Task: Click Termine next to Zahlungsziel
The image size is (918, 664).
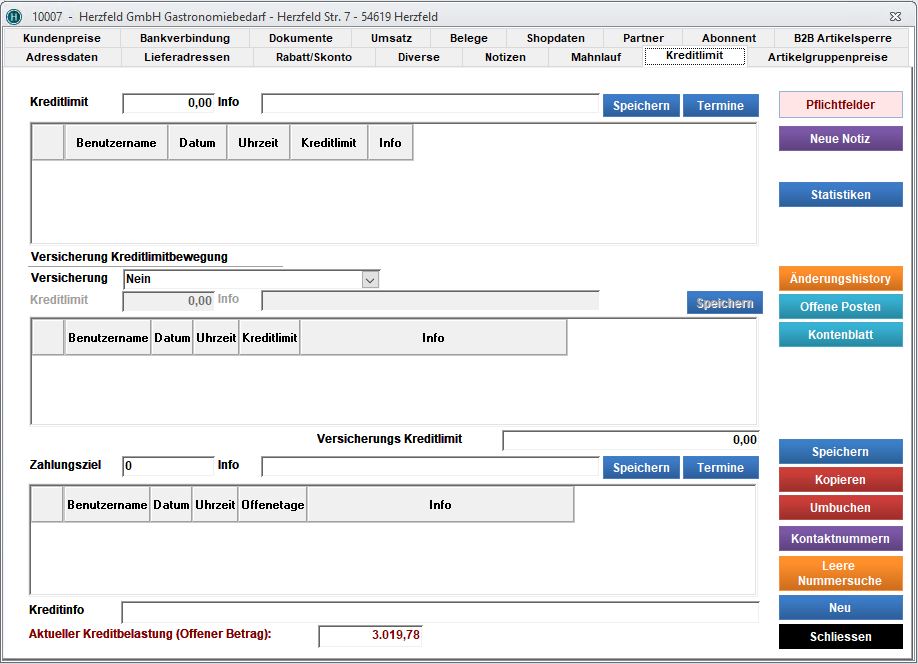Action: [x=720, y=468]
